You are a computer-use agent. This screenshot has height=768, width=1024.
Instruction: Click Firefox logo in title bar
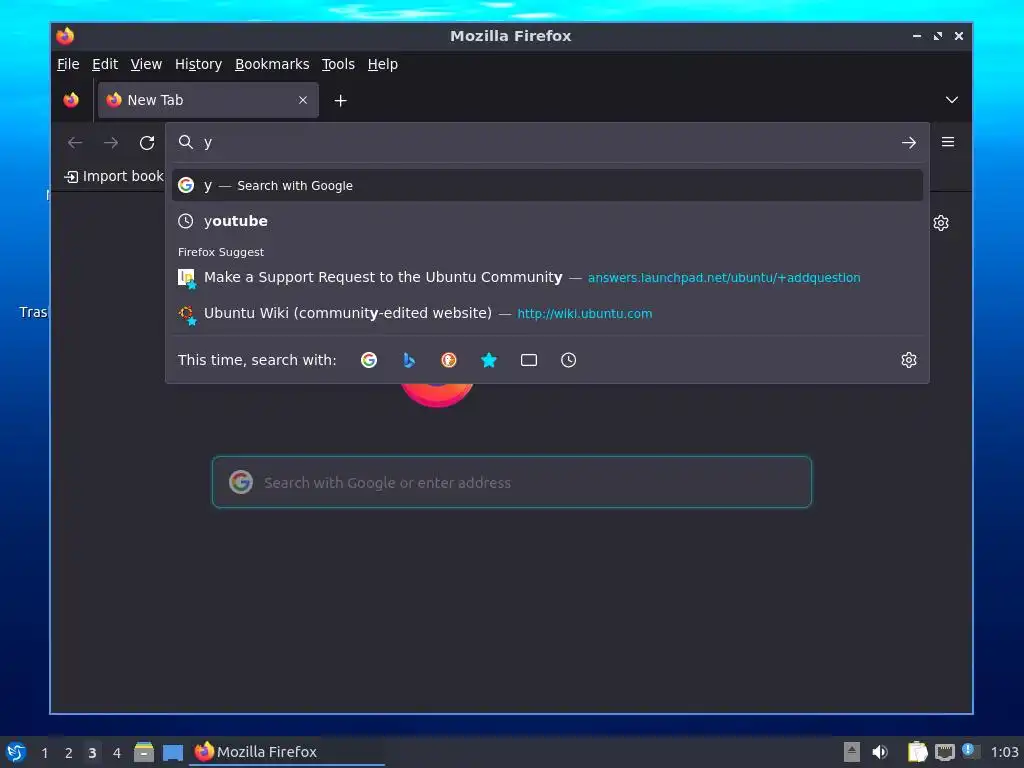coord(65,36)
